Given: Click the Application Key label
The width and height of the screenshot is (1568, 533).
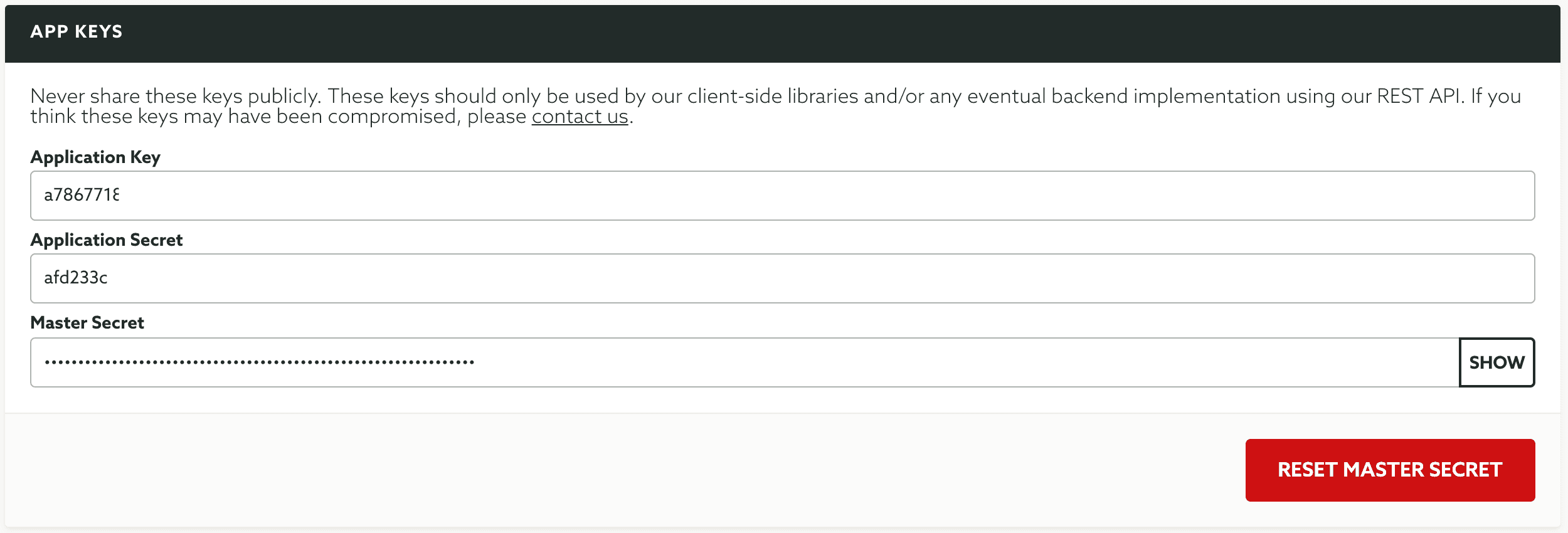Looking at the screenshot, I should [x=95, y=157].
